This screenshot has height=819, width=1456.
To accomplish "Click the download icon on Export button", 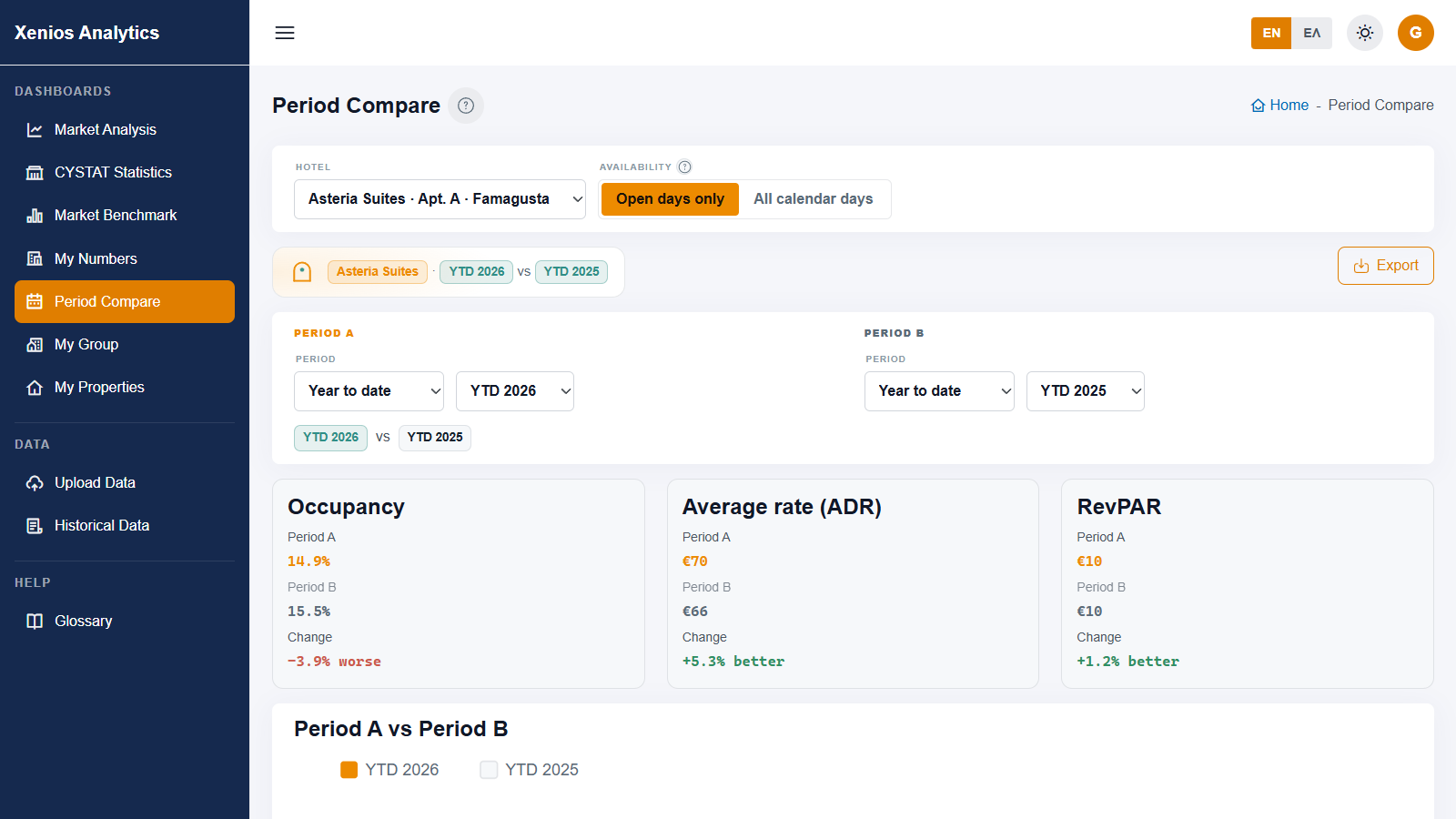I will (1361, 266).
